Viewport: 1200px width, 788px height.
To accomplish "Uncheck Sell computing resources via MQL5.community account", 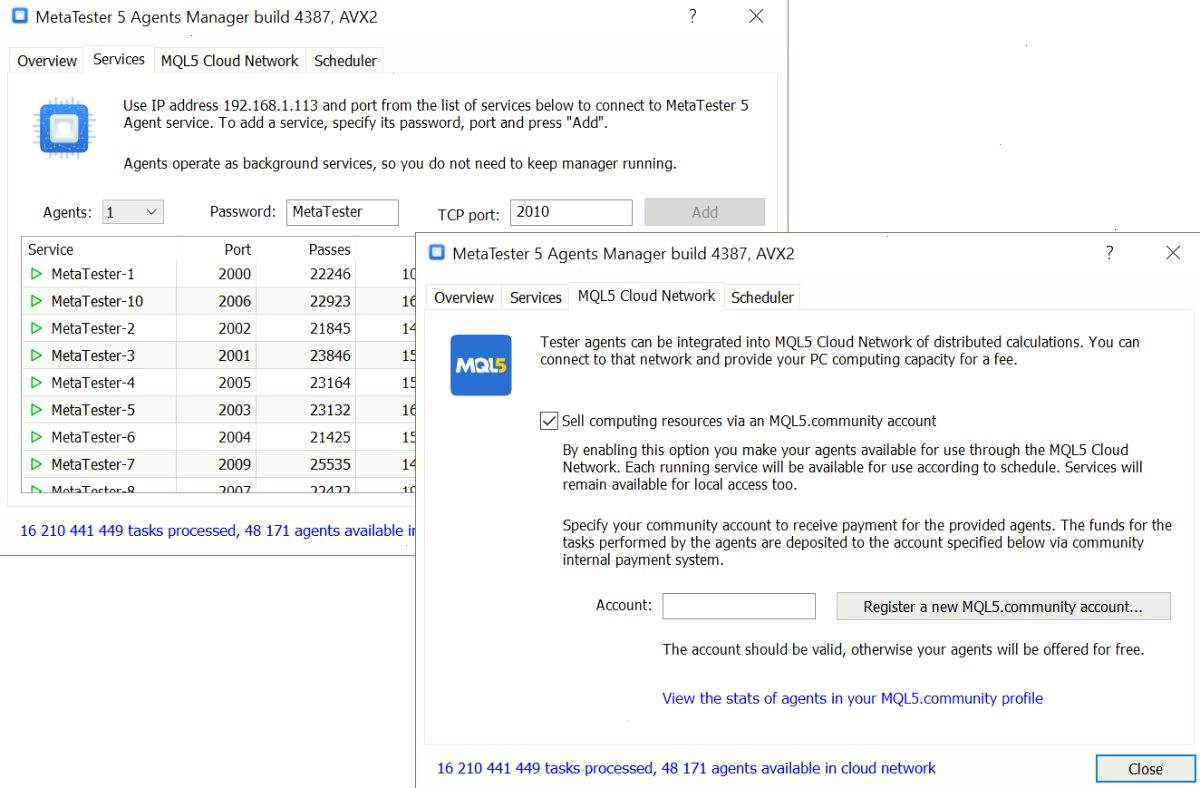I will pyautogui.click(x=549, y=421).
